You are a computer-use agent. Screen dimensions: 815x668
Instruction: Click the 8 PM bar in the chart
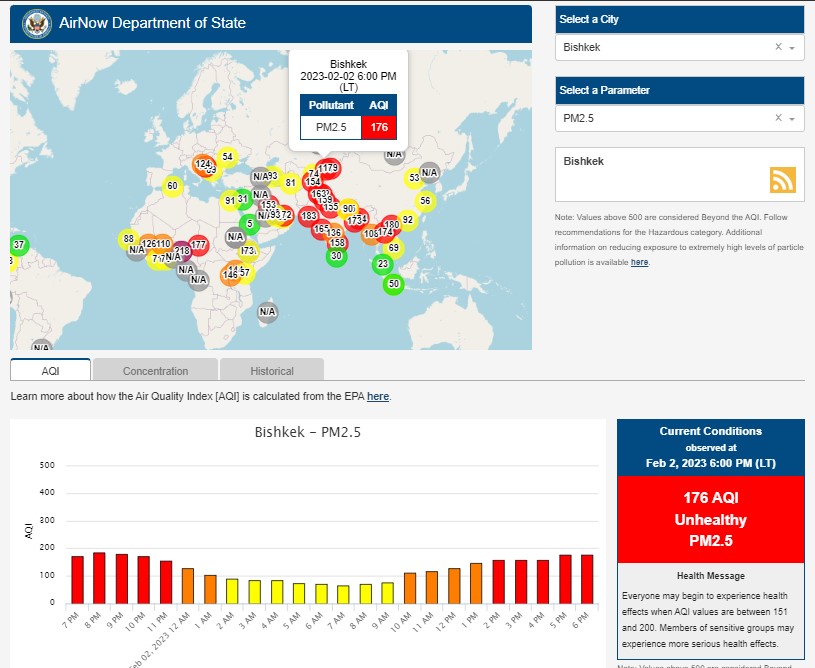99,577
